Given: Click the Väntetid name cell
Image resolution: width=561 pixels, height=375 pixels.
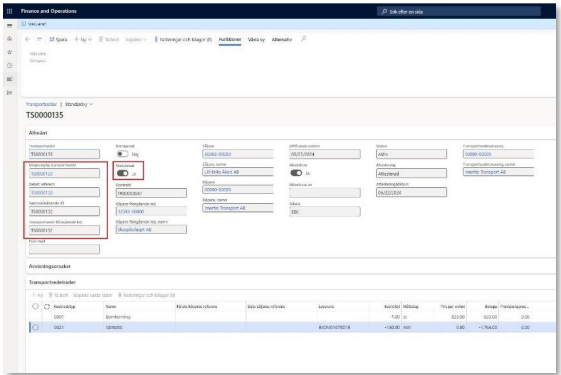Looking at the screenshot, I should 114,327.
